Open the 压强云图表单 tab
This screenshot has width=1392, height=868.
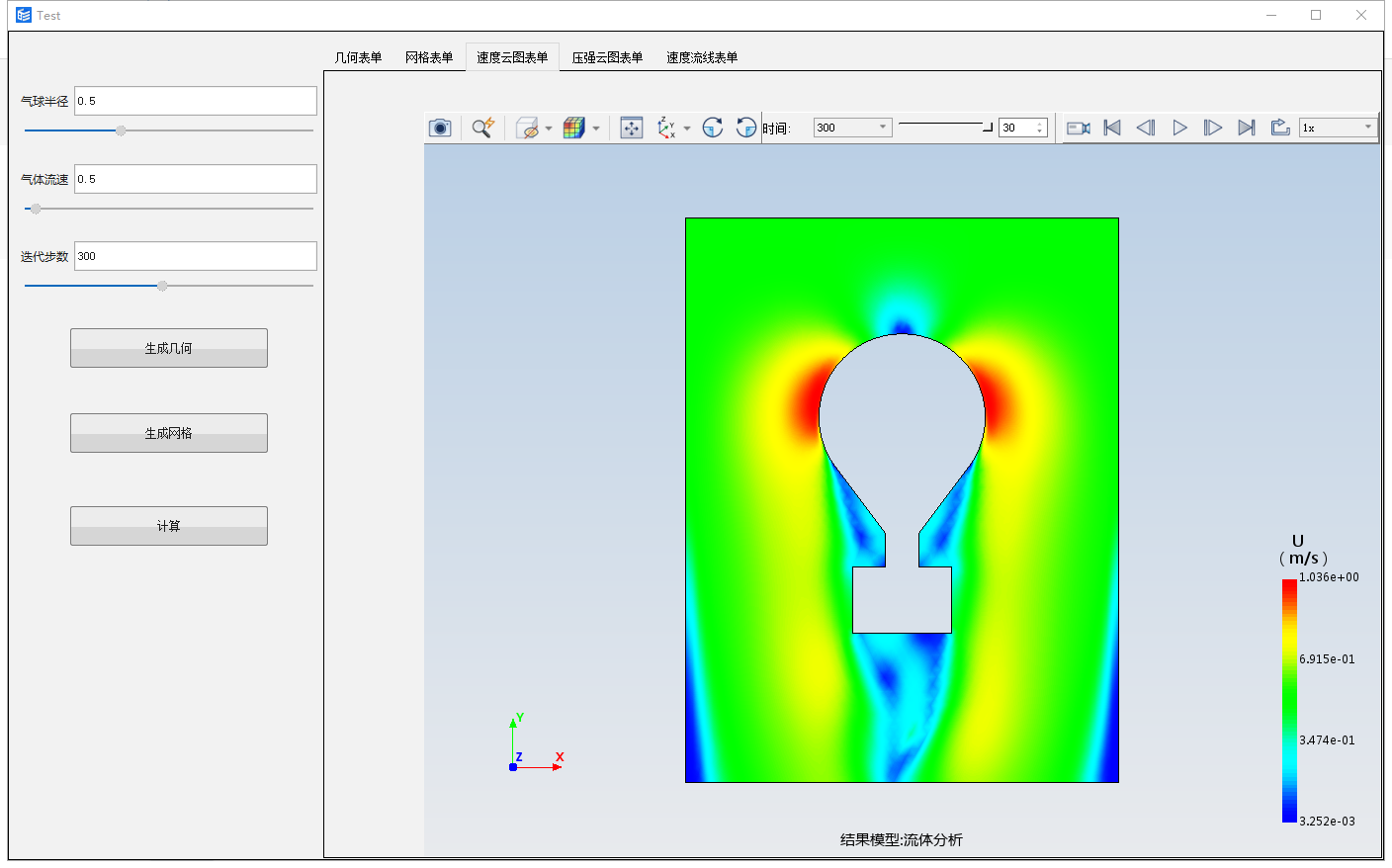[x=607, y=57]
